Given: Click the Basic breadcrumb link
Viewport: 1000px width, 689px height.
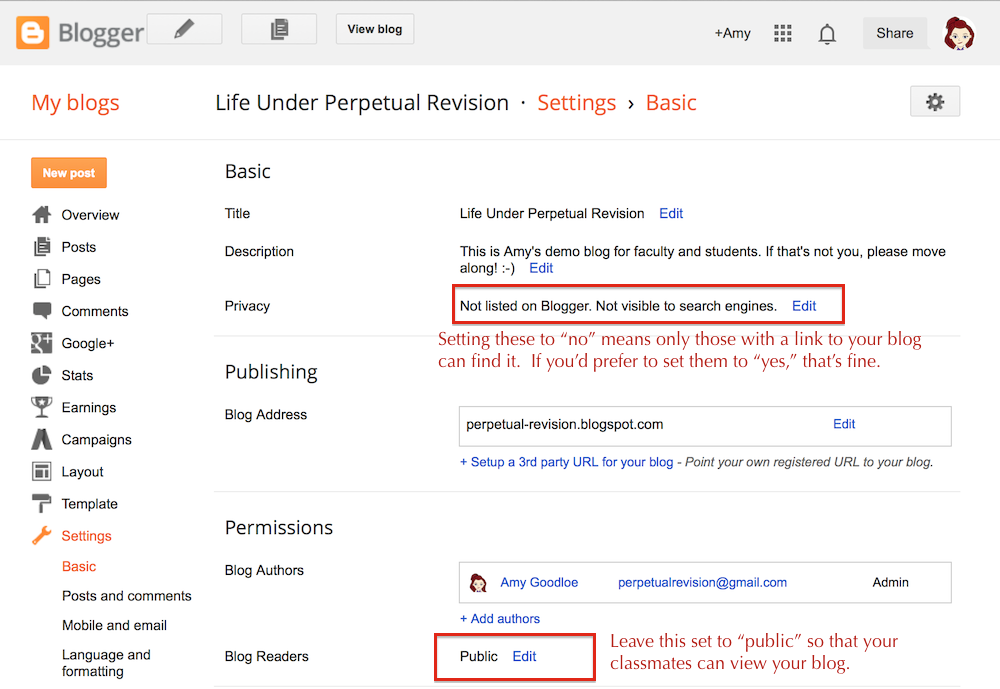Looking at the screenshot, I should 671,103.
